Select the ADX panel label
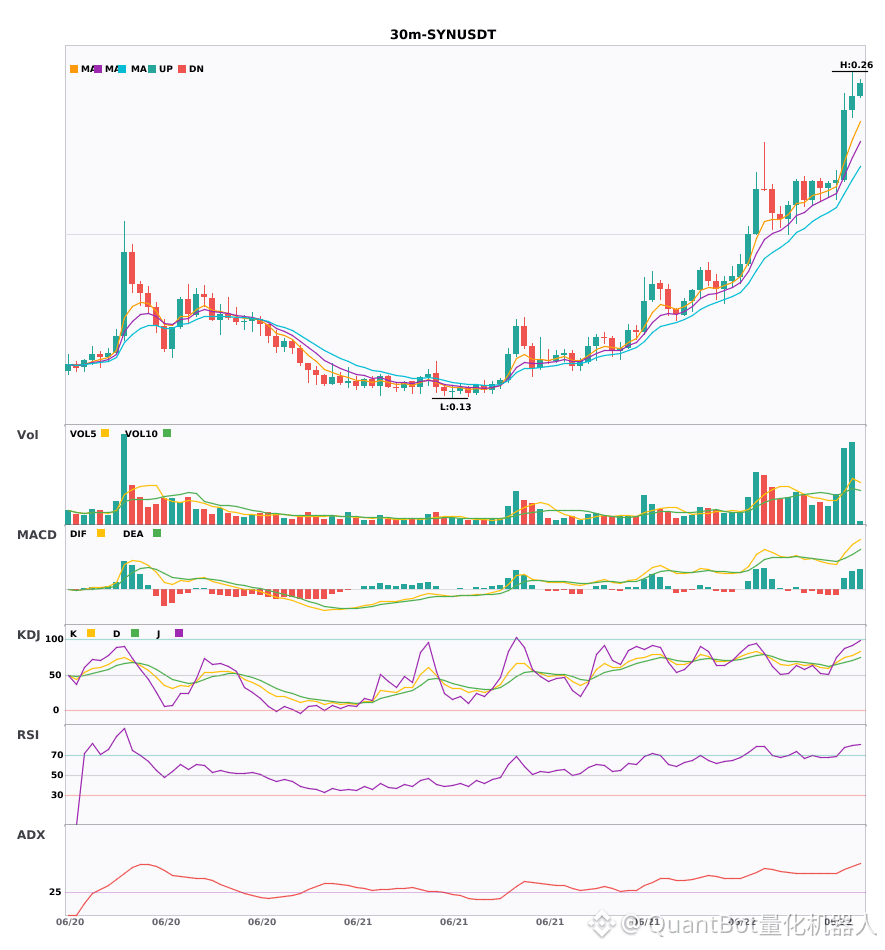The image size is (885, 950). coord(31,835)
